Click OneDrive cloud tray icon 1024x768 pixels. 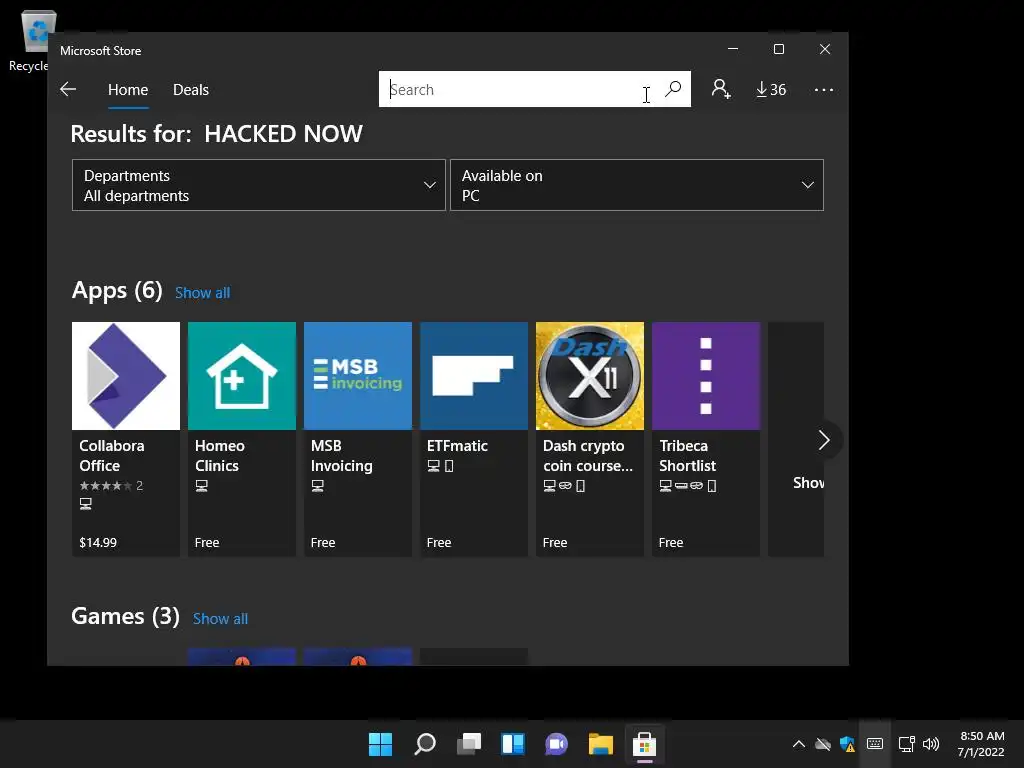[823, 744]
